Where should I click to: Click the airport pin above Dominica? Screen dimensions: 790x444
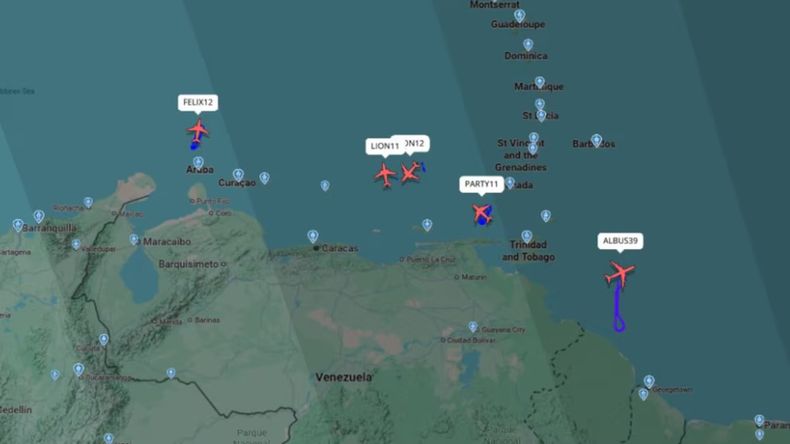[528, 45]
